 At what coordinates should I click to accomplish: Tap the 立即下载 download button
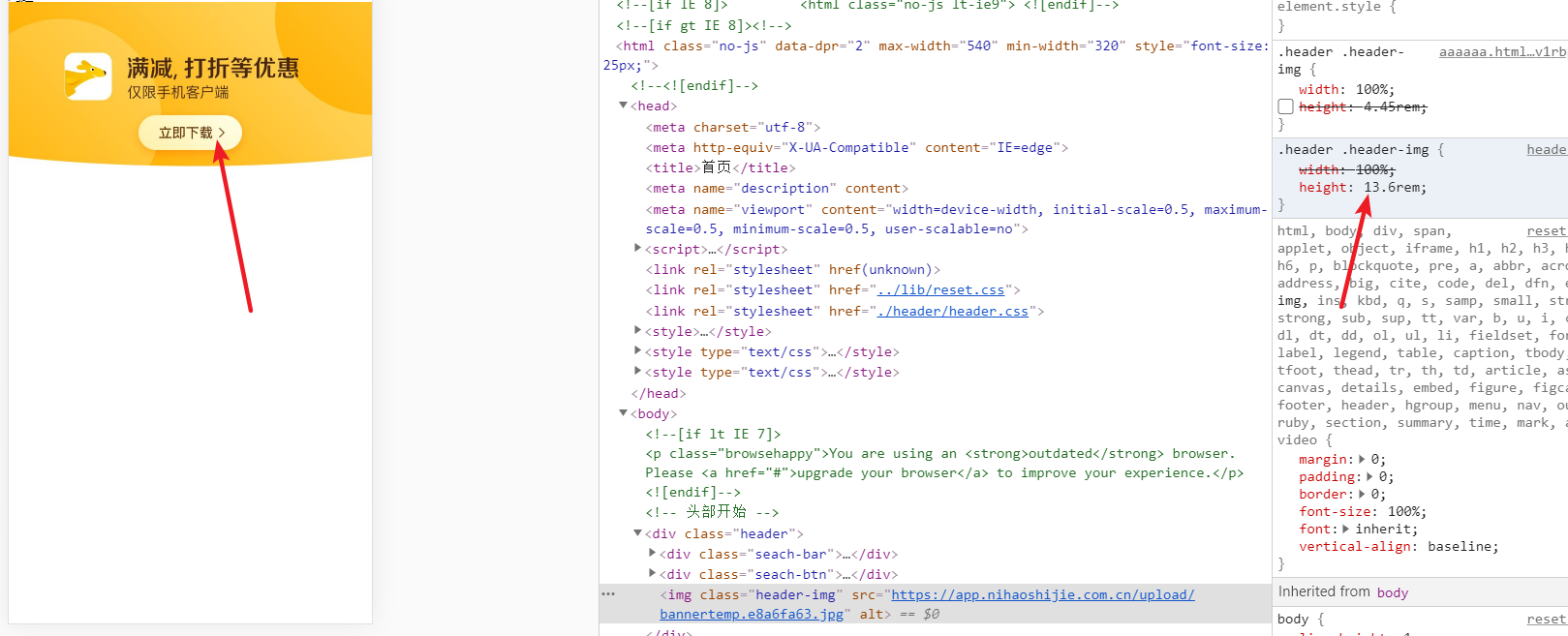pos(190,133)
